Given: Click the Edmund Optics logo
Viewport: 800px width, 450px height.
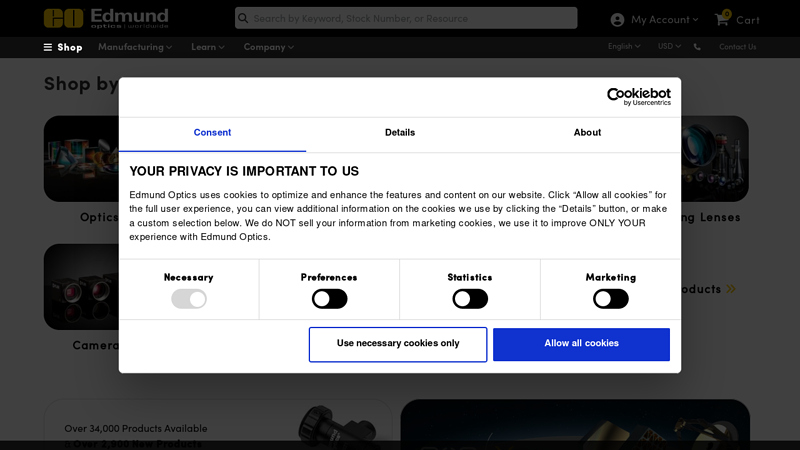Looking at the screenshot, I should 106,18.
